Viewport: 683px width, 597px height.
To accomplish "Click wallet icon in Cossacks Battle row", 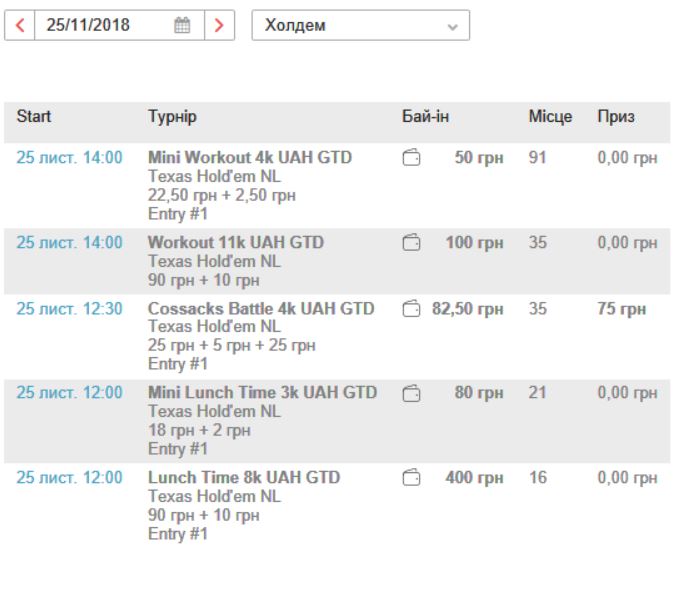I will [411, 308].
